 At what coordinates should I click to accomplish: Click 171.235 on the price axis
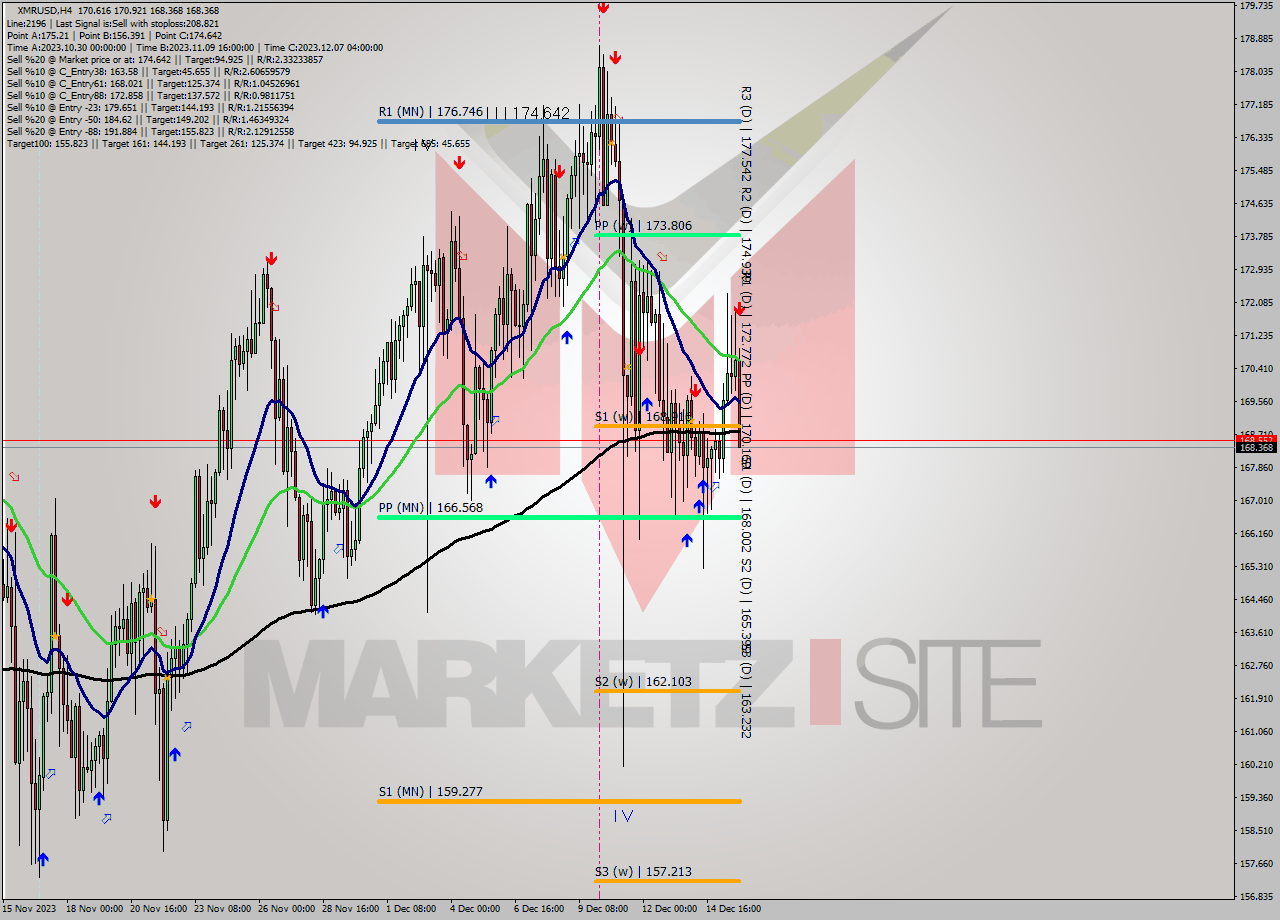click(x=1256, y=336)
